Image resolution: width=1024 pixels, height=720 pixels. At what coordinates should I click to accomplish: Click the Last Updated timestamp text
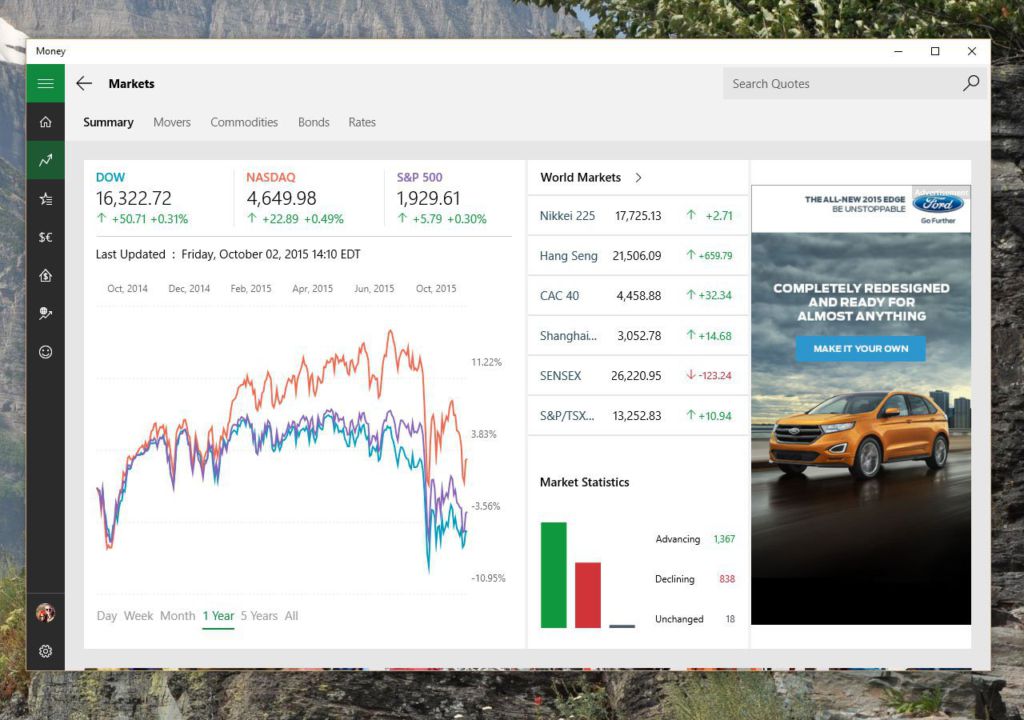click(x=228, y=254)
